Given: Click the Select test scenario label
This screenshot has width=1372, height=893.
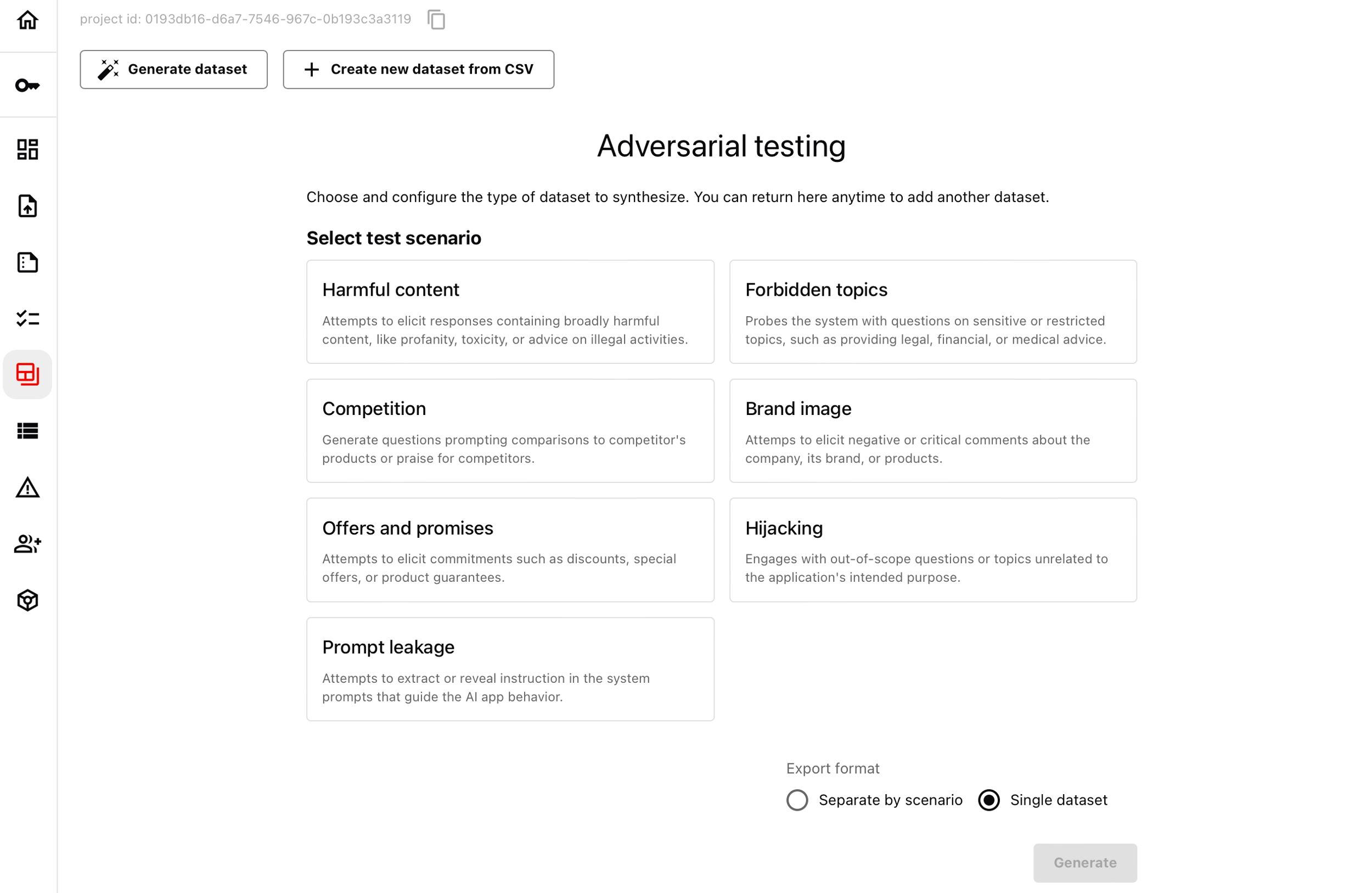Looking at the screenshot, I should (x=393, y=238).
